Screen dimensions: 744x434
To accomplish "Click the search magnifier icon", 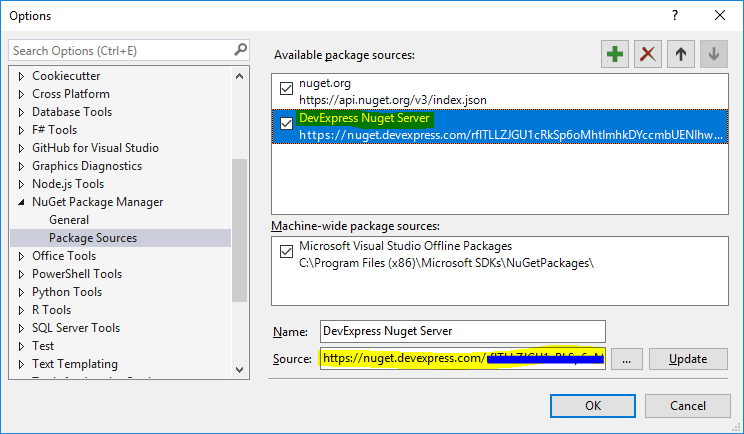I will [x=241, y=49].
